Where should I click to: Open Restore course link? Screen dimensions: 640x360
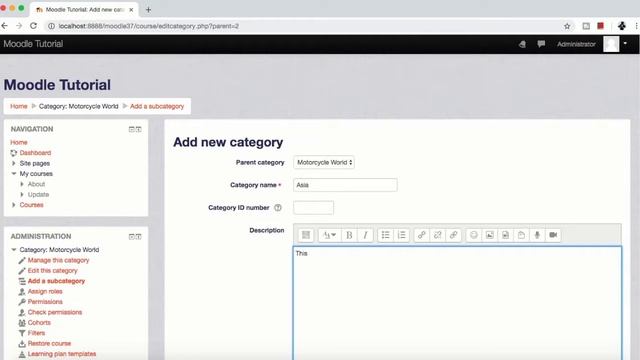click(49, 343)
